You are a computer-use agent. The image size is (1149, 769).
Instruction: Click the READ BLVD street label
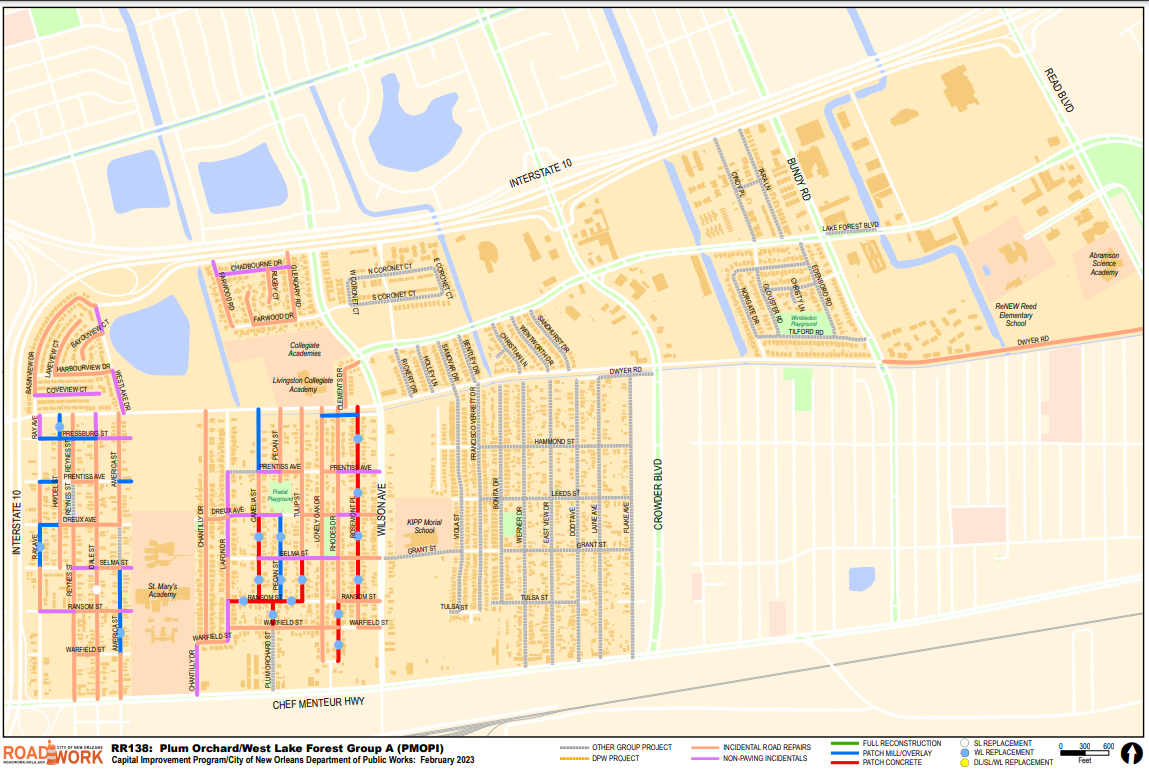coord(1060,90)
